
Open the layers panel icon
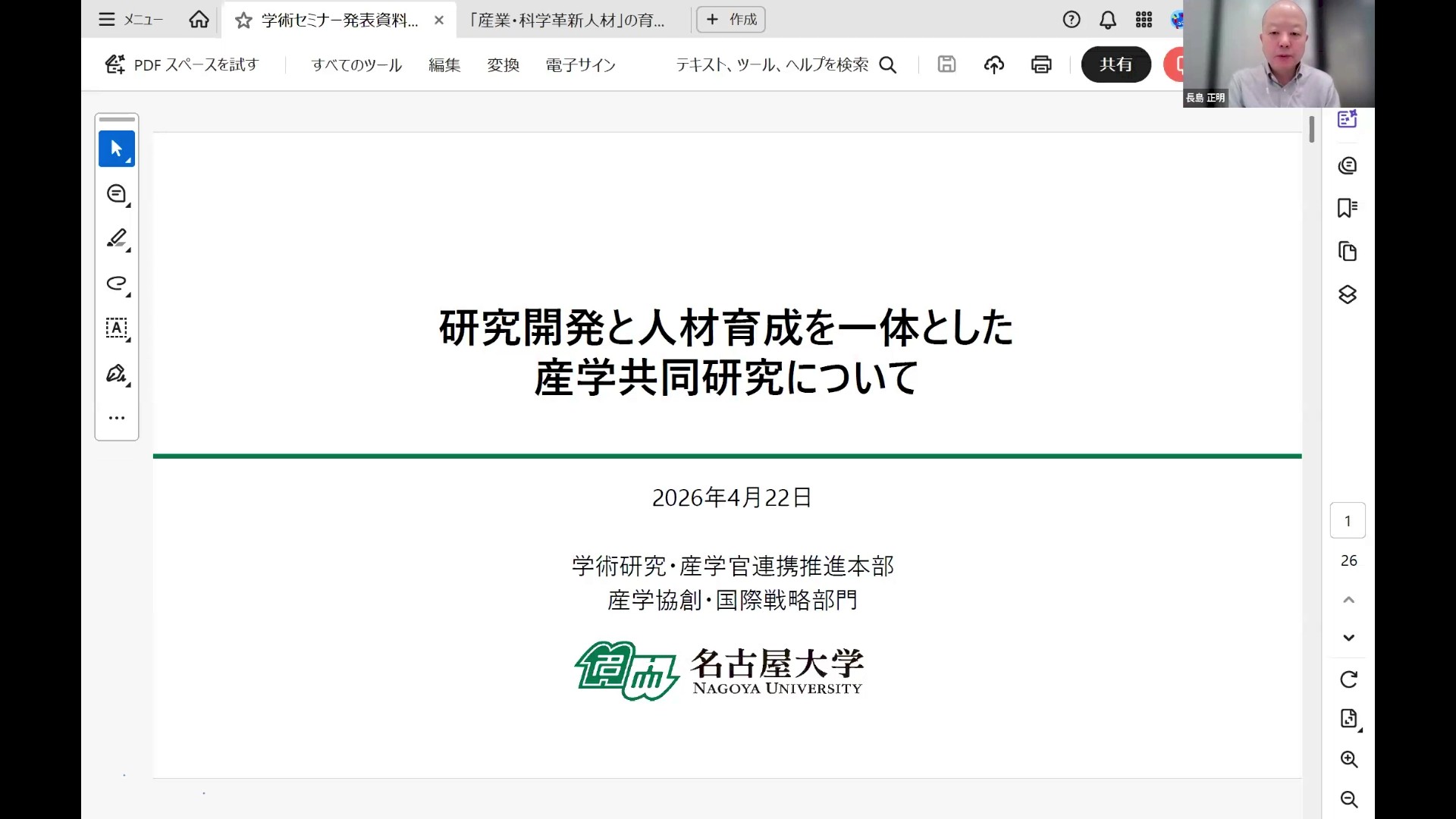coord(1348,294)
